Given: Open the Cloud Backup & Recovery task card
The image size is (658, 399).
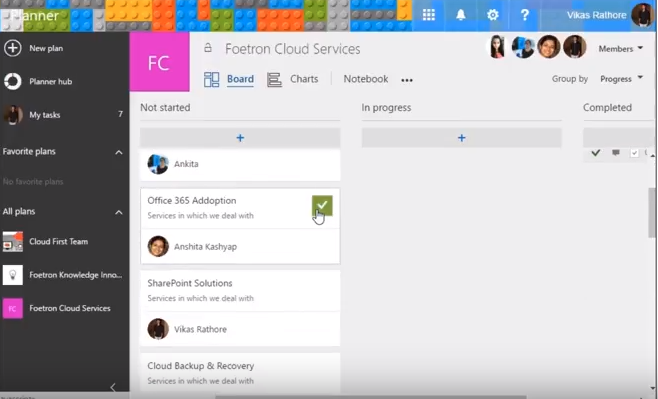Looking at the screenshot, I should (x=240, y=373).
